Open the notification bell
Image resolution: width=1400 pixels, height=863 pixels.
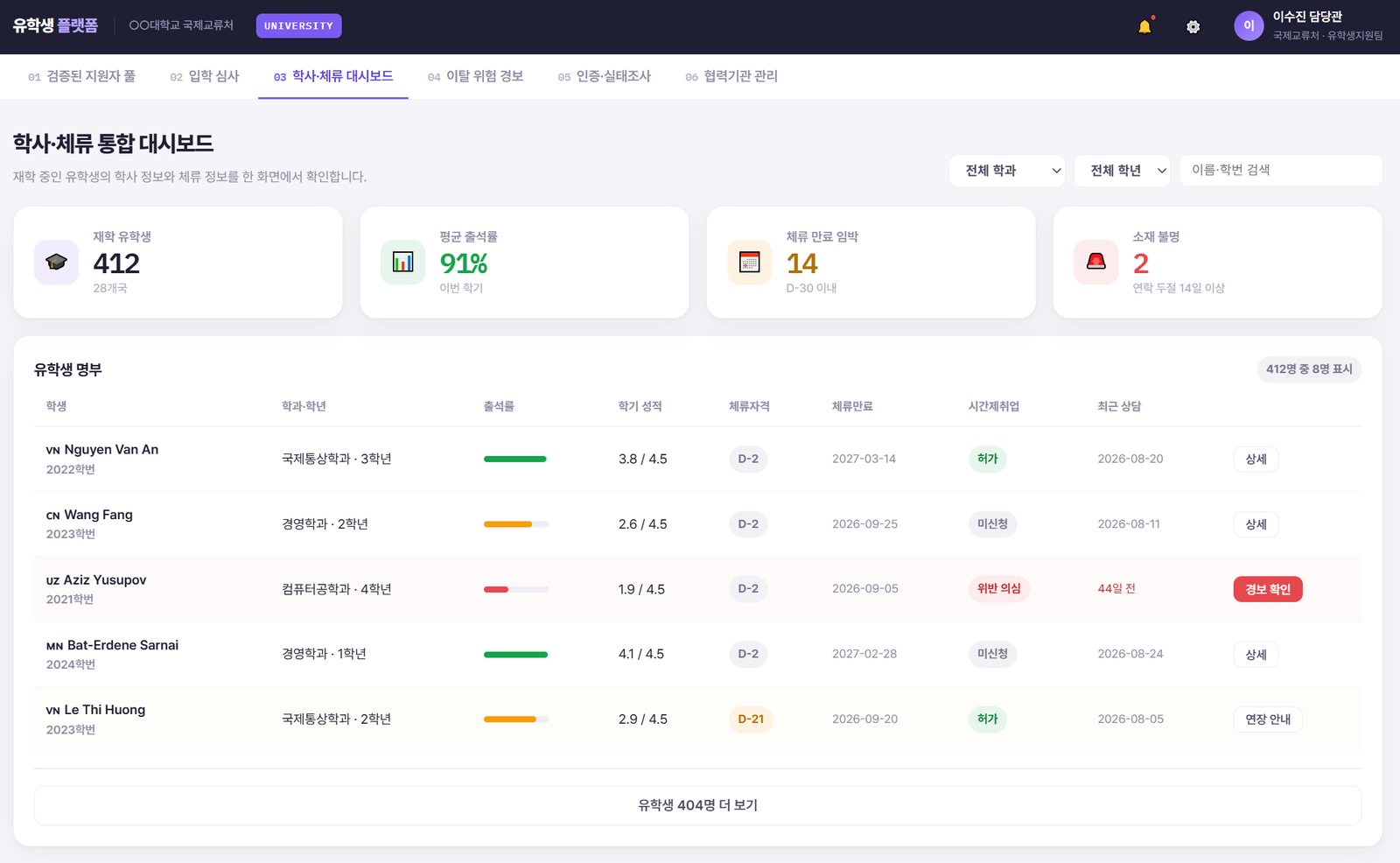(1144, 26)
